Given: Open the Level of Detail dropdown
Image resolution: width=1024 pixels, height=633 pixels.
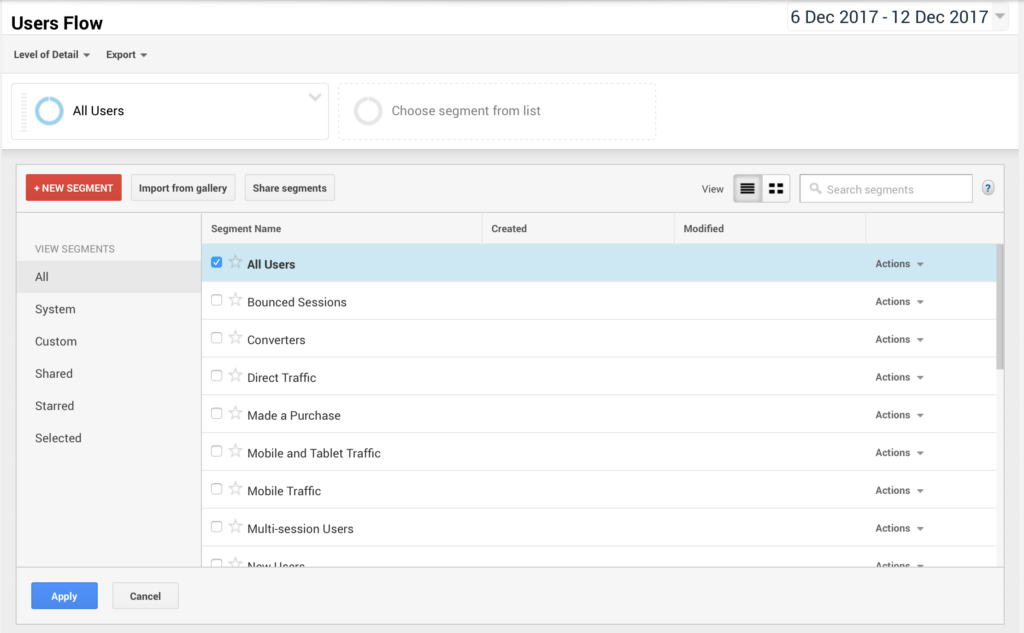Looking at the screenshot, I should pos(52,55).
